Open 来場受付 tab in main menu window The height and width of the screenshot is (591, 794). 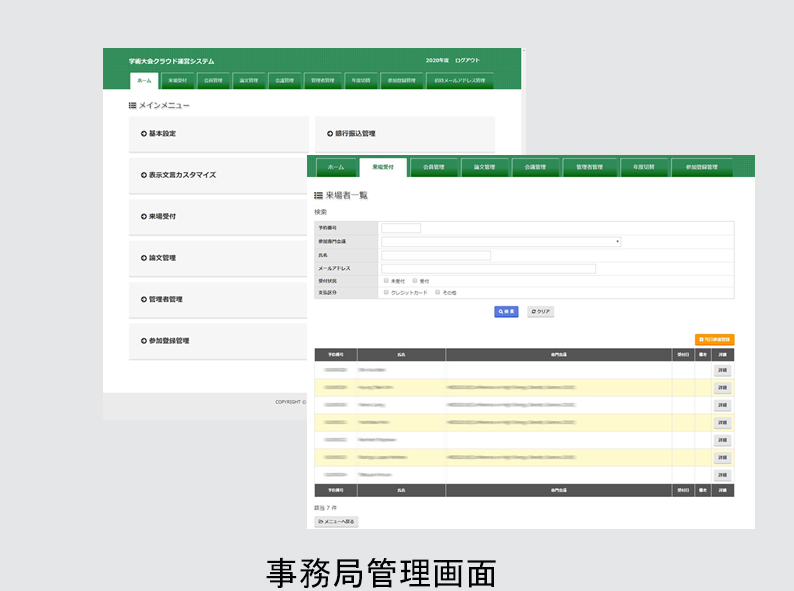177,81
